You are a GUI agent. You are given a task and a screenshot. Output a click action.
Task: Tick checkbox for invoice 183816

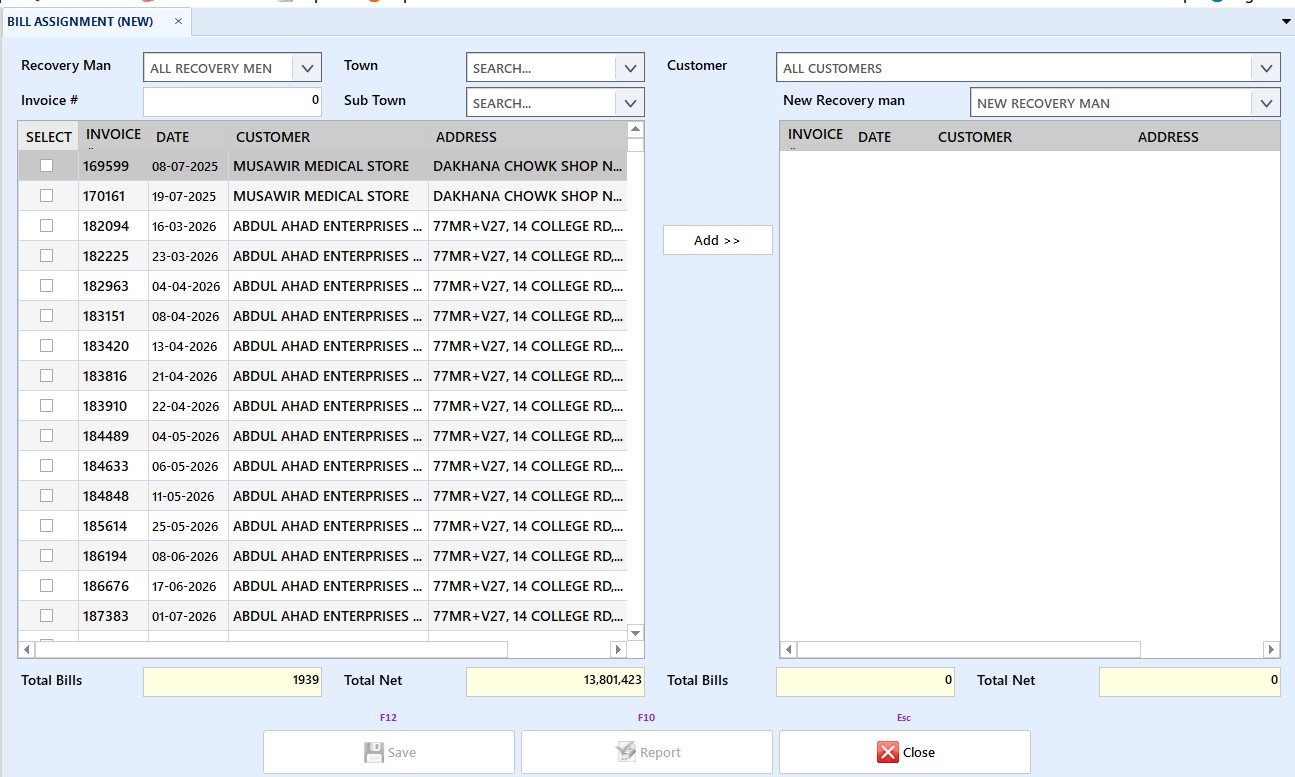pos(46,376)
